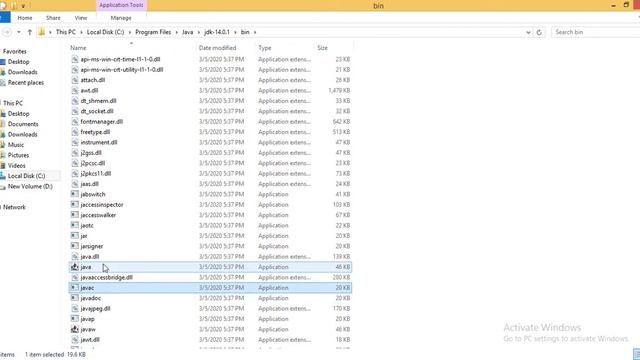Navigate to Java breadcrumb segment
Image resolution: width=640 pixels, height=360 pixels.
(x=187, y=32)
